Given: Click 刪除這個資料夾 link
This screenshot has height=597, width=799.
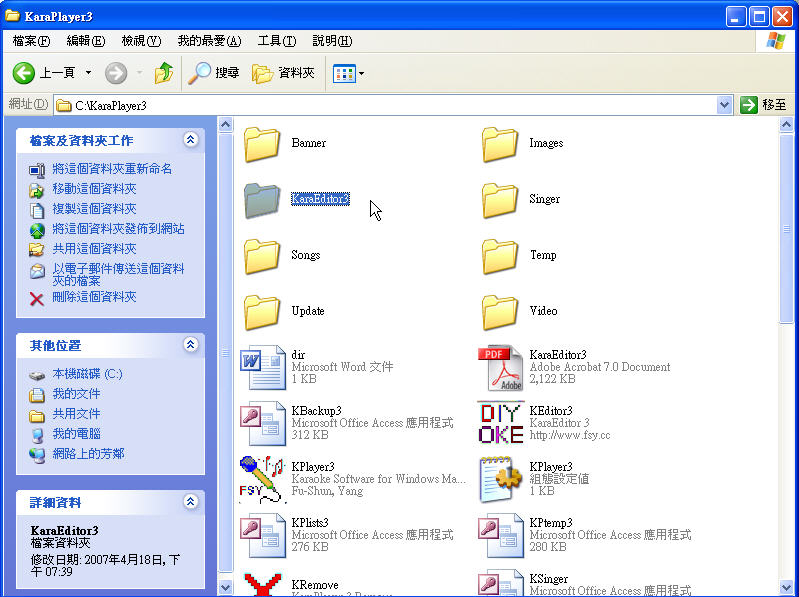Looking at the screenshot, I should 94,297.
